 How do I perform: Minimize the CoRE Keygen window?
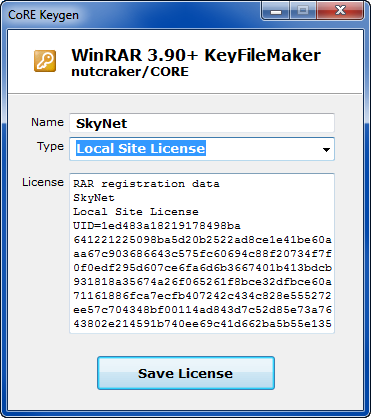(276, 11)
